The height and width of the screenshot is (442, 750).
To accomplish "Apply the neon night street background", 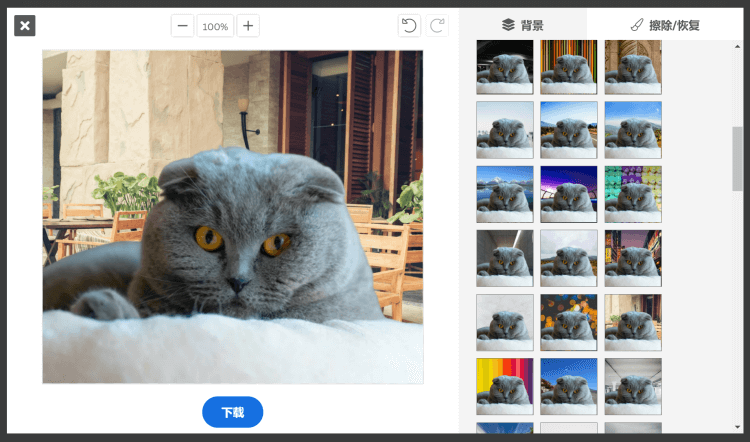I will point(633,258).
